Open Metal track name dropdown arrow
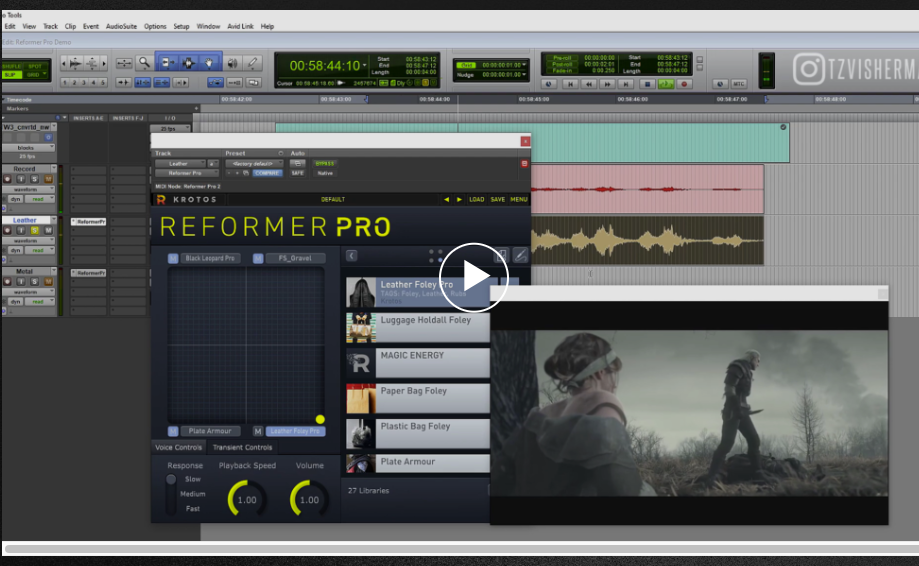The image size is (919, 566). click(53, 271)
